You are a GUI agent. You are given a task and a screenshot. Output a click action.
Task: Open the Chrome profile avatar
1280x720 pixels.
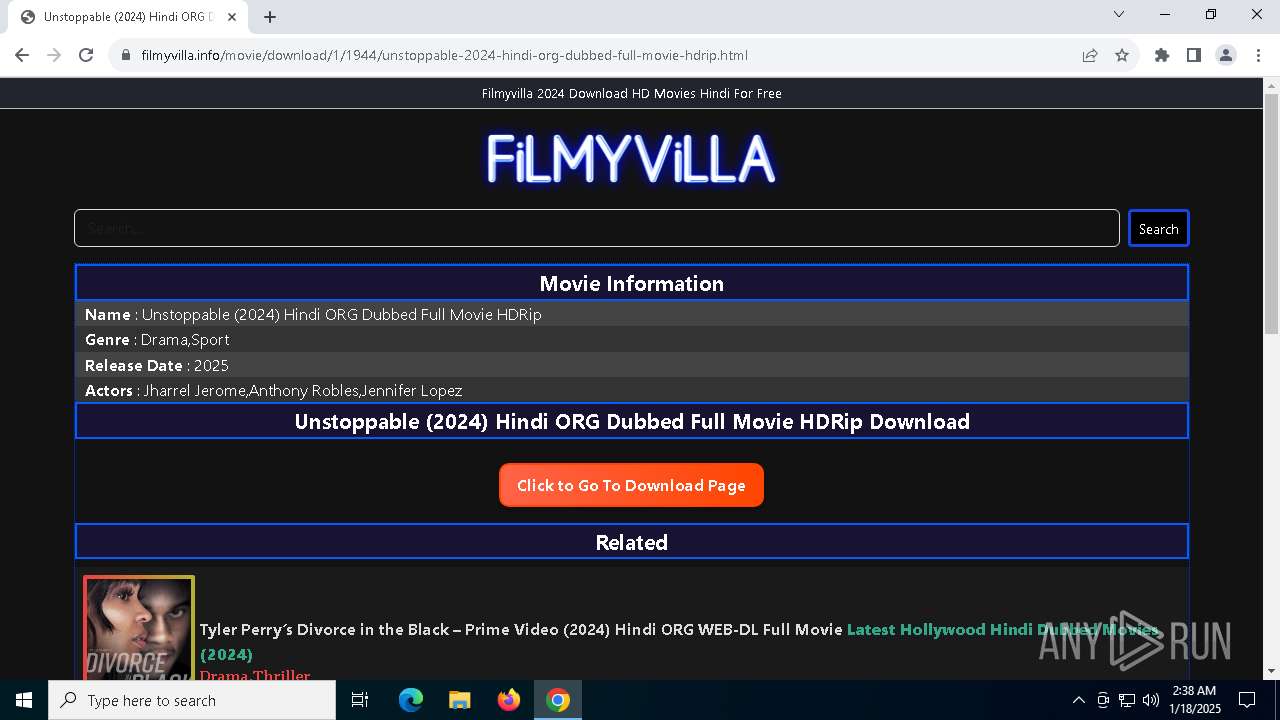coord(1226,55)
